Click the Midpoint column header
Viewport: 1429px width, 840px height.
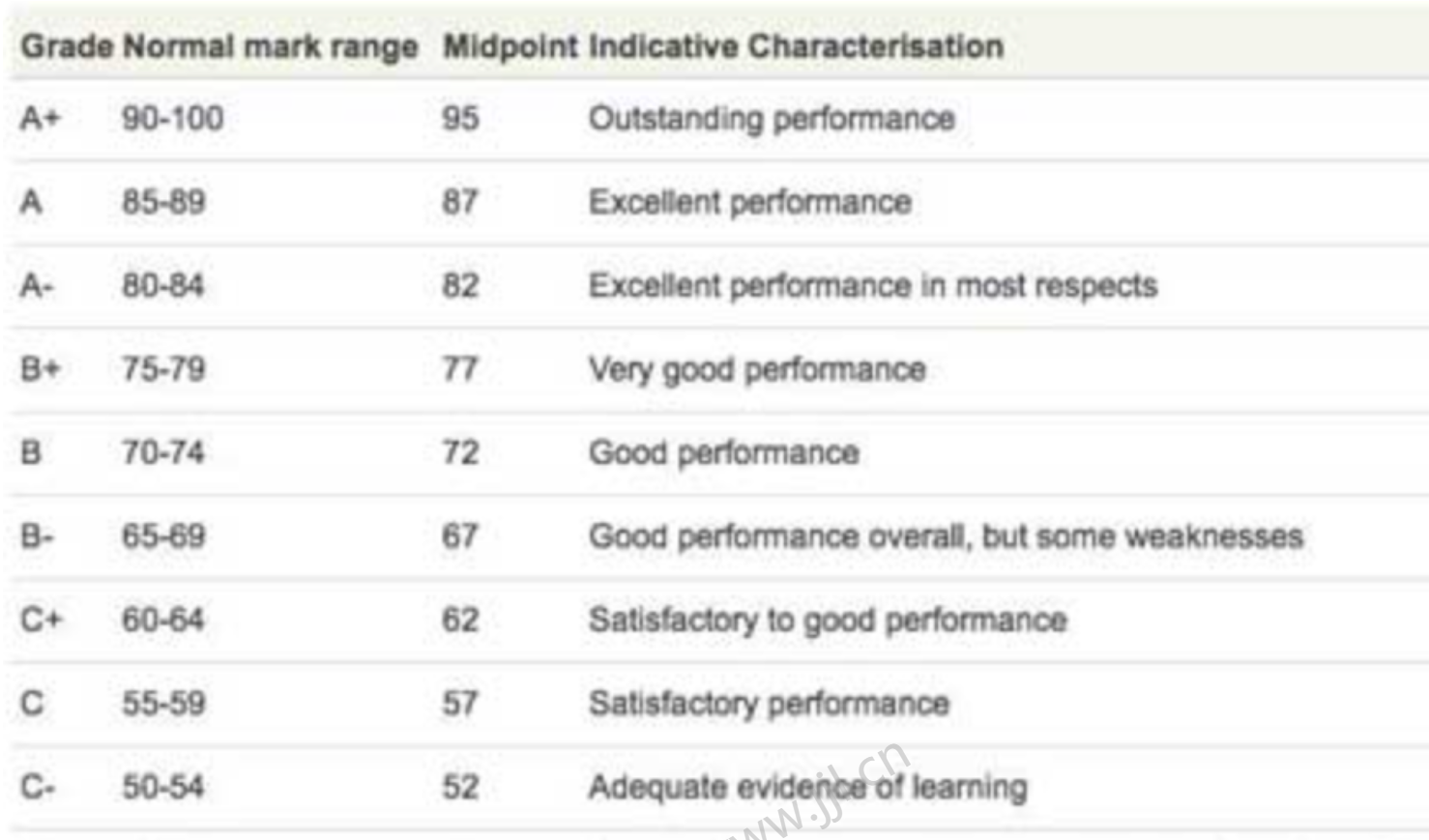point(510,46)
